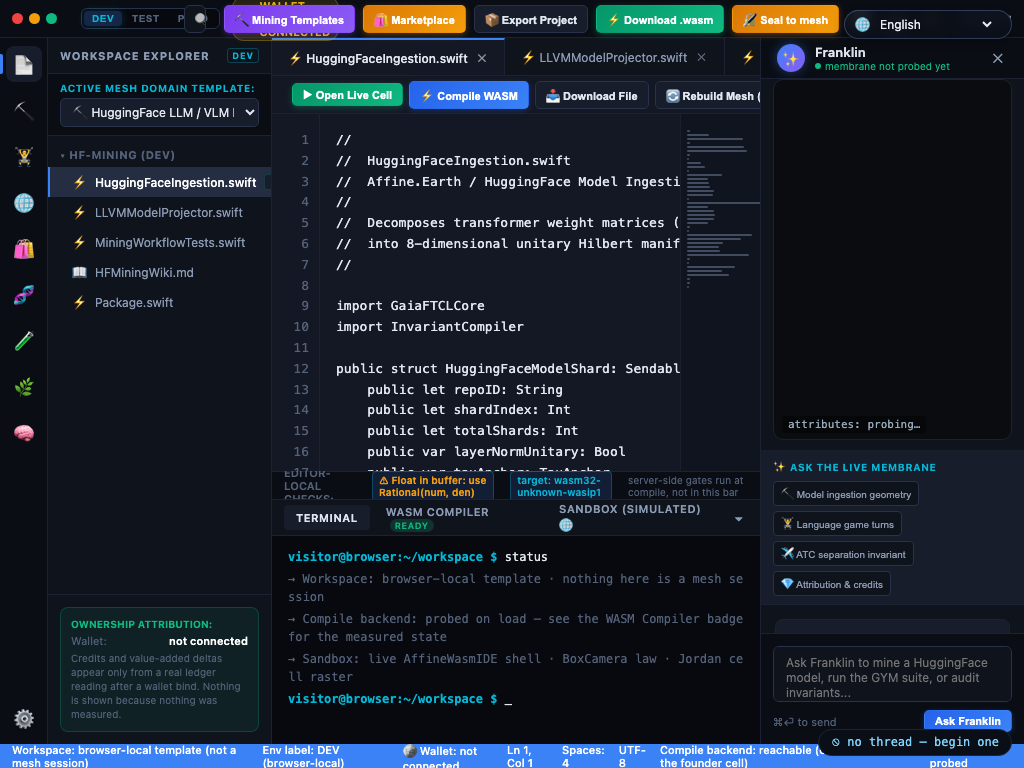Image resolution: width=1024 pixels, height=768 pixels.
Task: Click Ask Franklin send button
Action: [x=967, y=720]
